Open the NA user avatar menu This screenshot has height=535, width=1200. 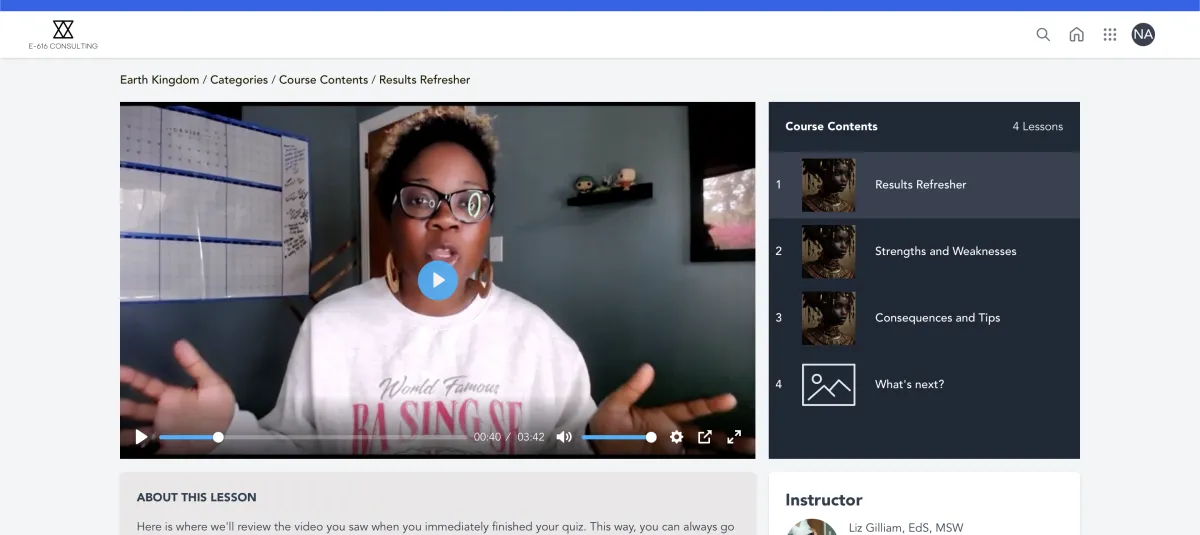pyautogui.click(x=1143, y=34)
